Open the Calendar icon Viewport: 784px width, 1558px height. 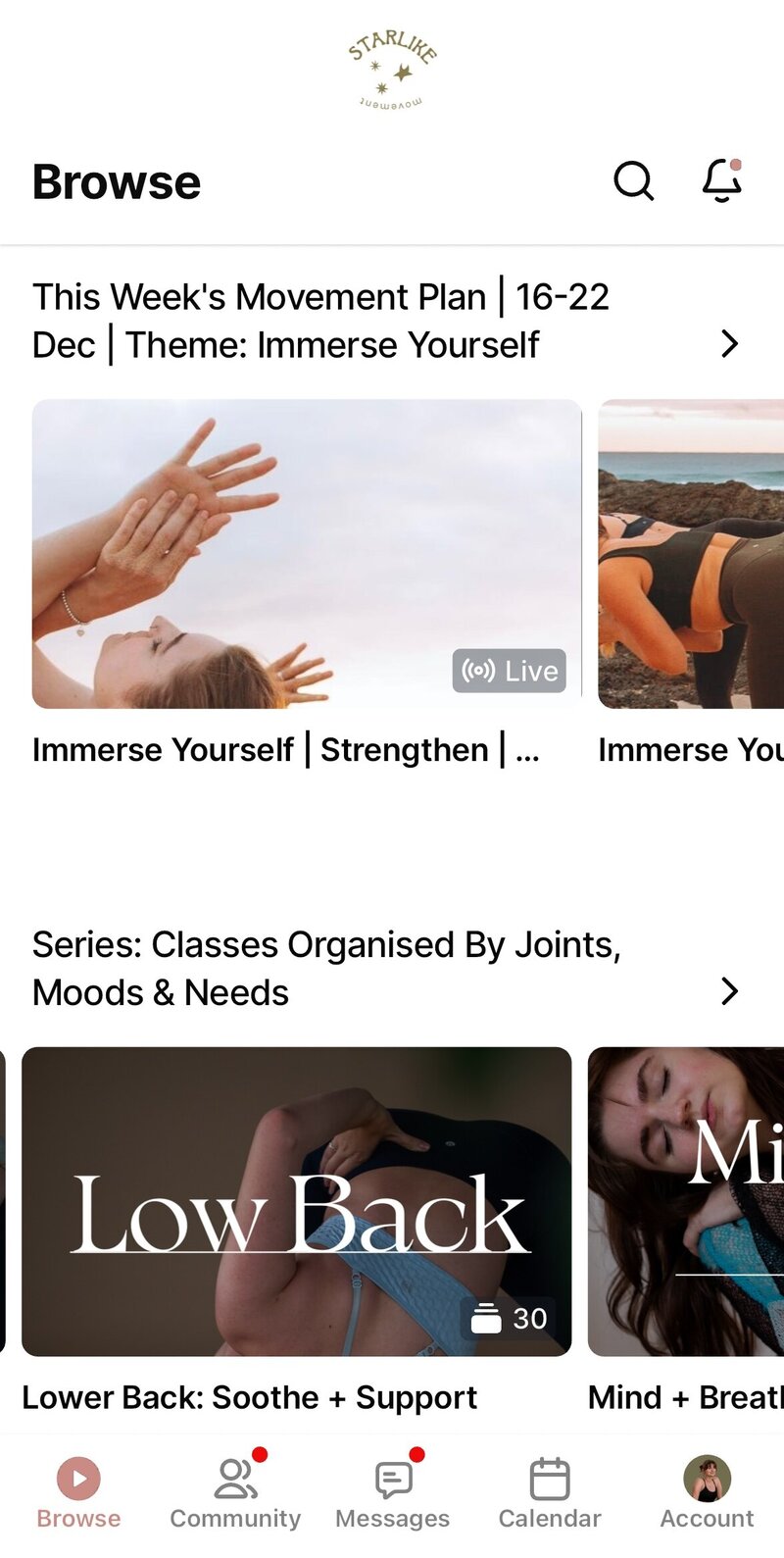point(550,1479)
